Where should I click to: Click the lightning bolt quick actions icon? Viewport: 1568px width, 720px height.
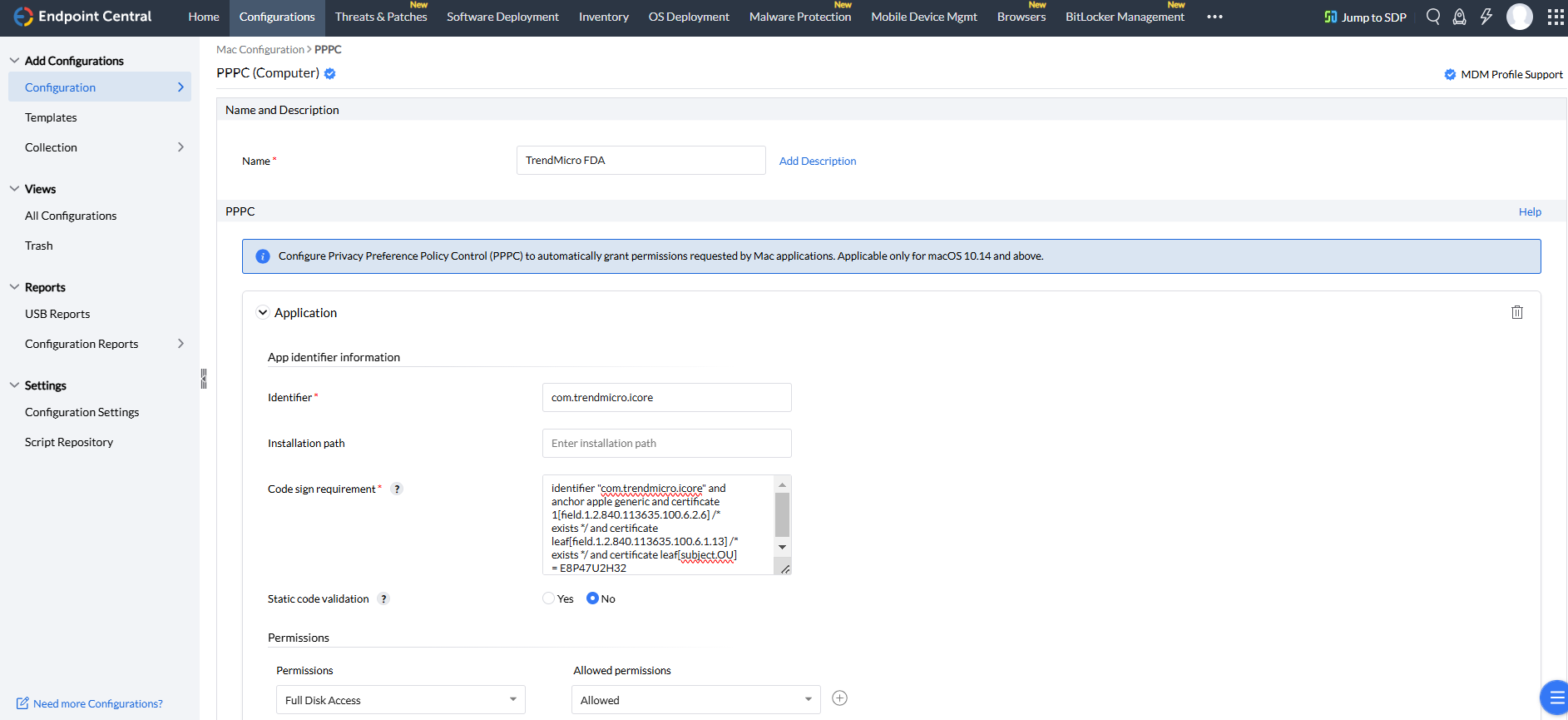point(1486,17)
